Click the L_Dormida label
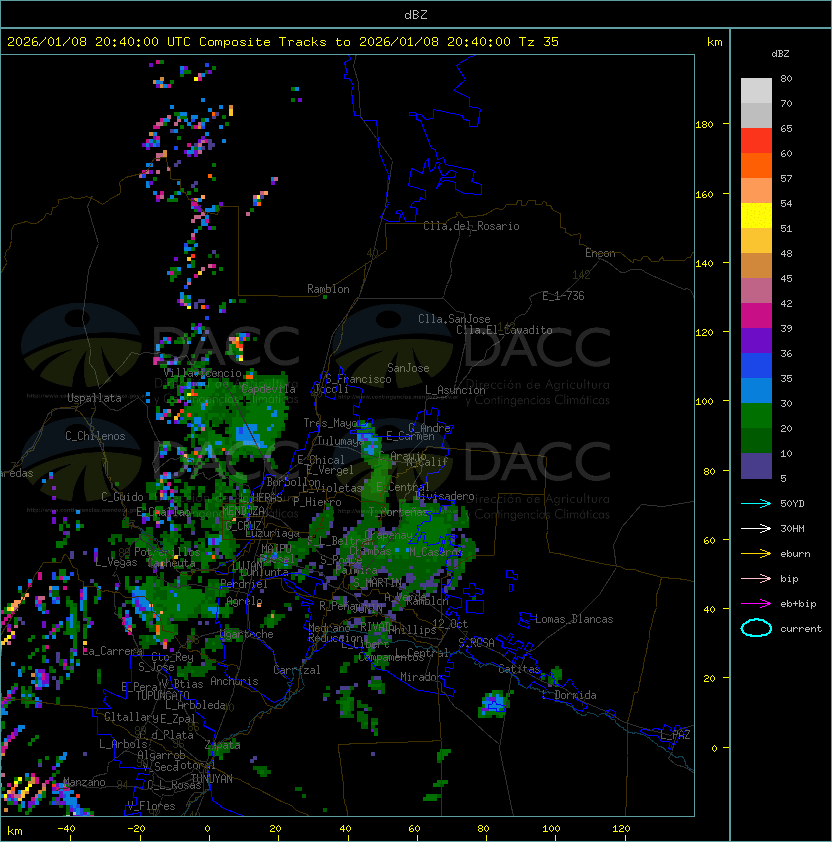 click(569, 695)
